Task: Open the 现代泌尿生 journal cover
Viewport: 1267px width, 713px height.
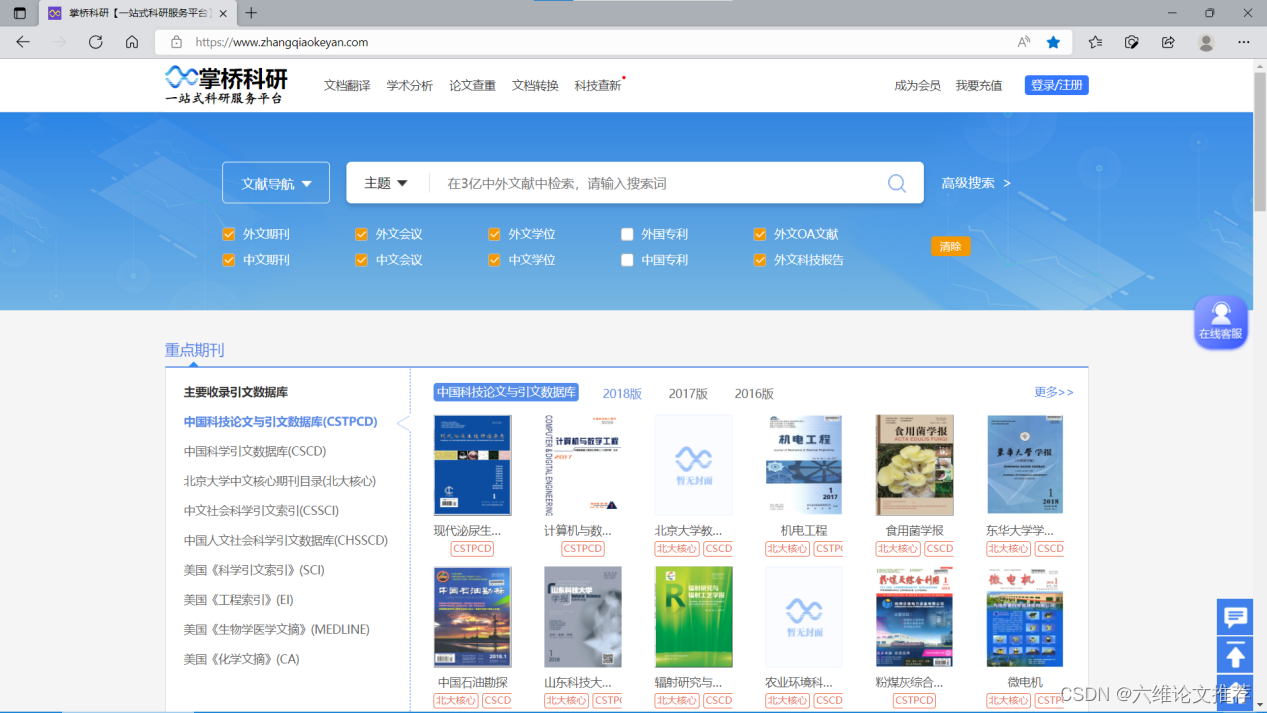Action: tap(472, 465)
